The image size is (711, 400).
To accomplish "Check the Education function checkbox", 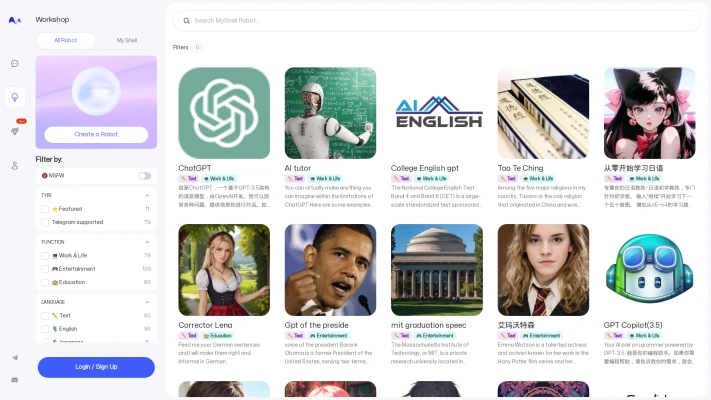I will point(45,283).
